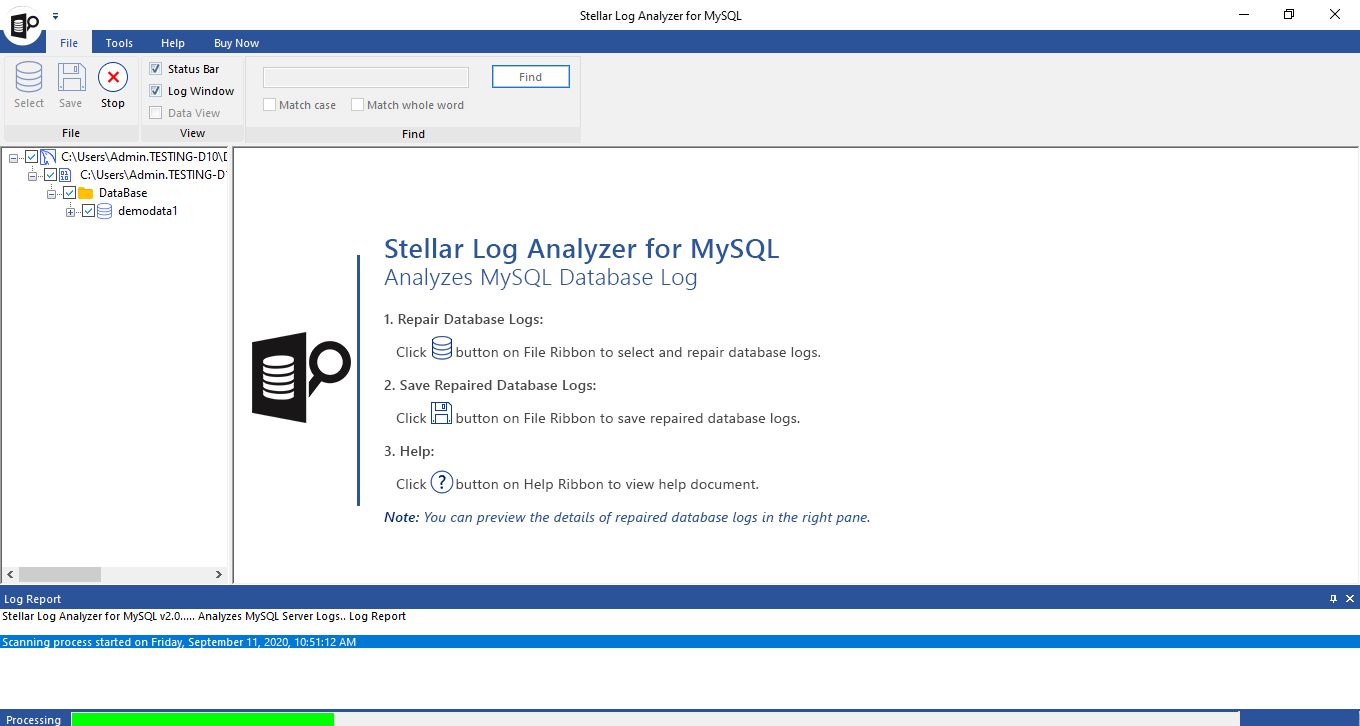Click the binary log file icon in tree
This screenshot has height=726, width=1360.
[66, 175]
